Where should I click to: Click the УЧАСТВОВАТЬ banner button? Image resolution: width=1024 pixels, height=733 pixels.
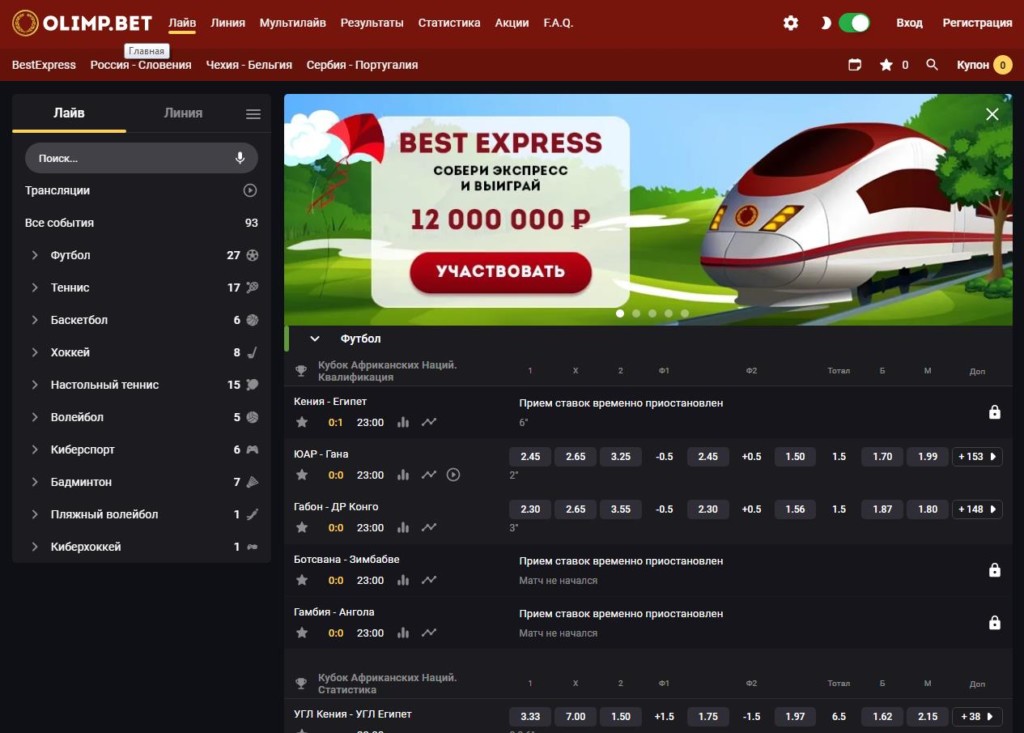click(500, 272)
